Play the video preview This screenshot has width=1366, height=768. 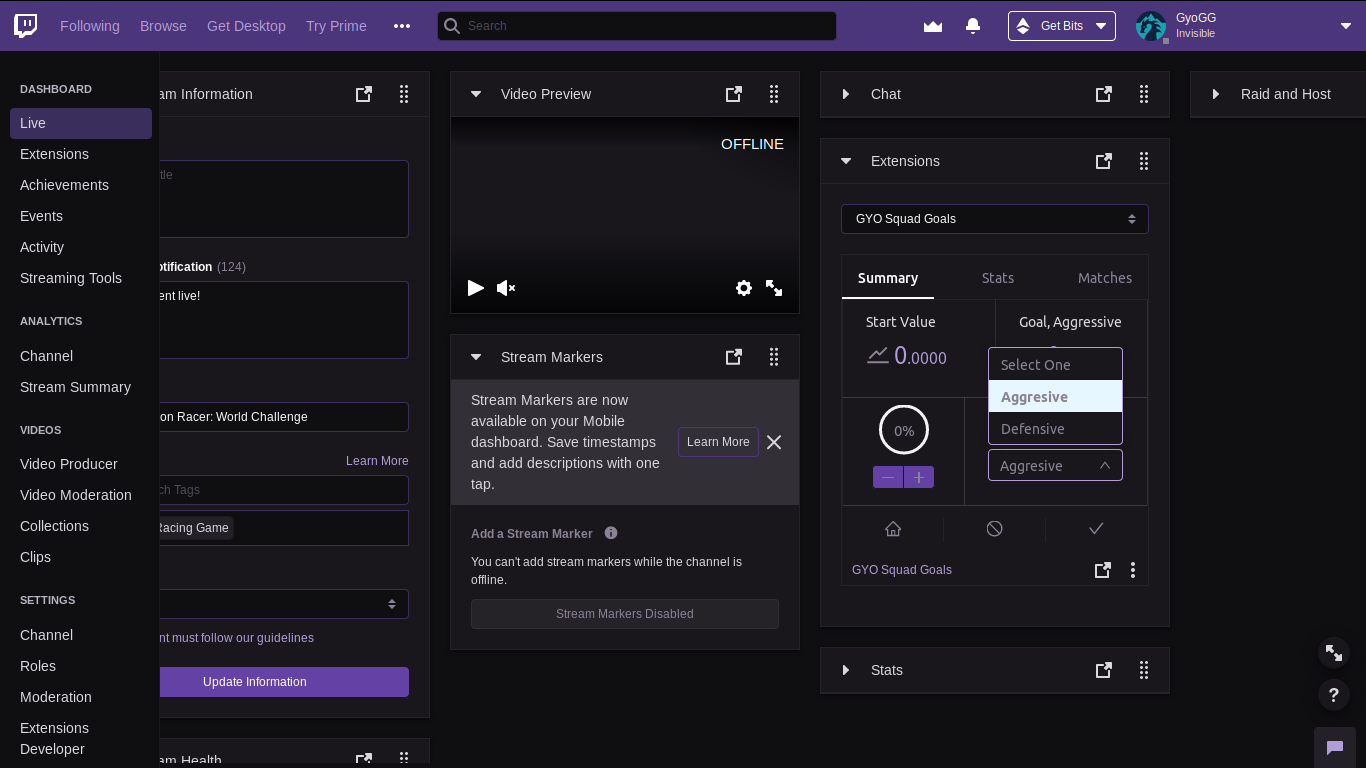click(x=476, y=288)
